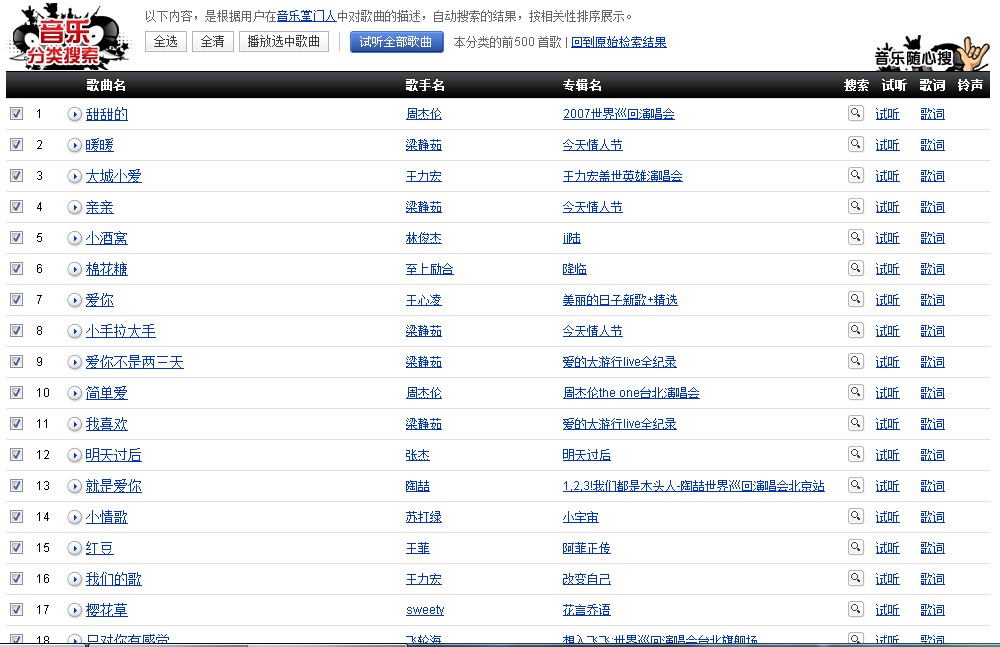Click the 全清 button
1000x647 pixels.
tap(212, 41)
